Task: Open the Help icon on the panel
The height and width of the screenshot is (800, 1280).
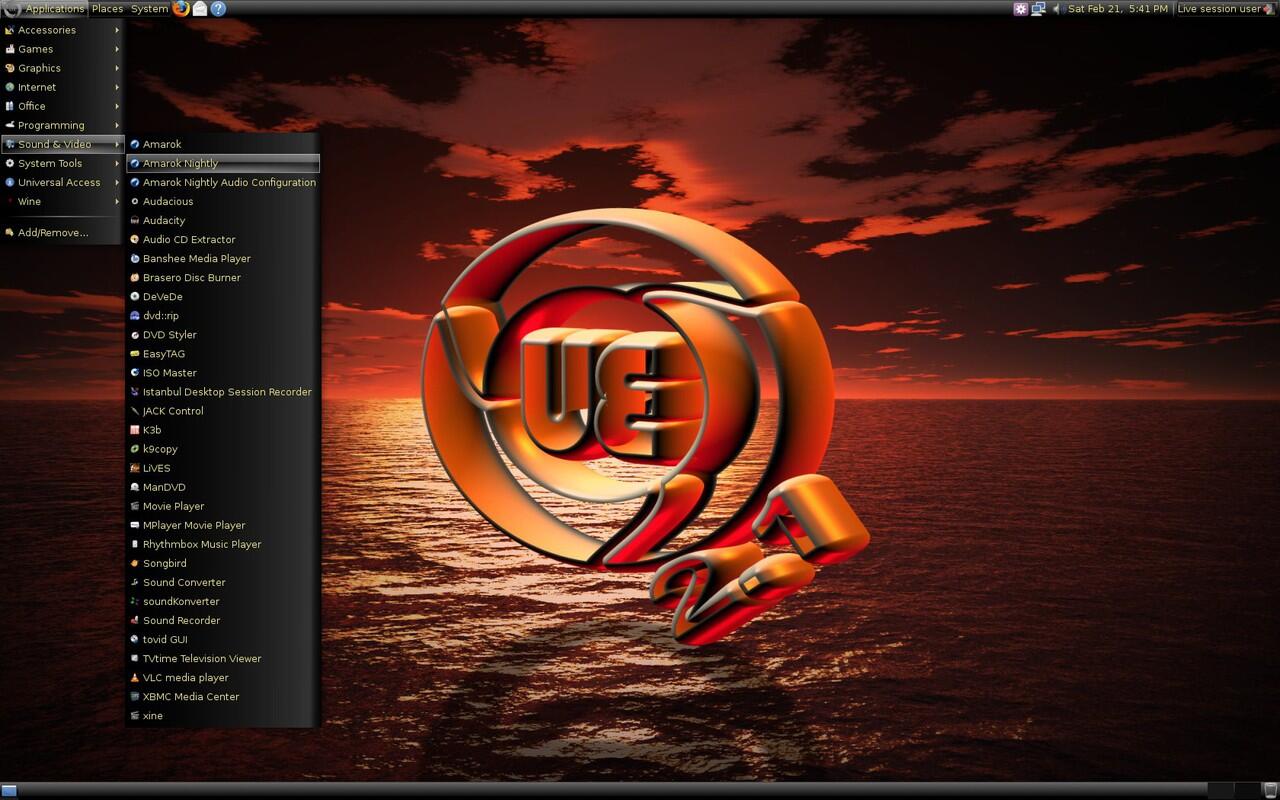Action: click(220, 8)
